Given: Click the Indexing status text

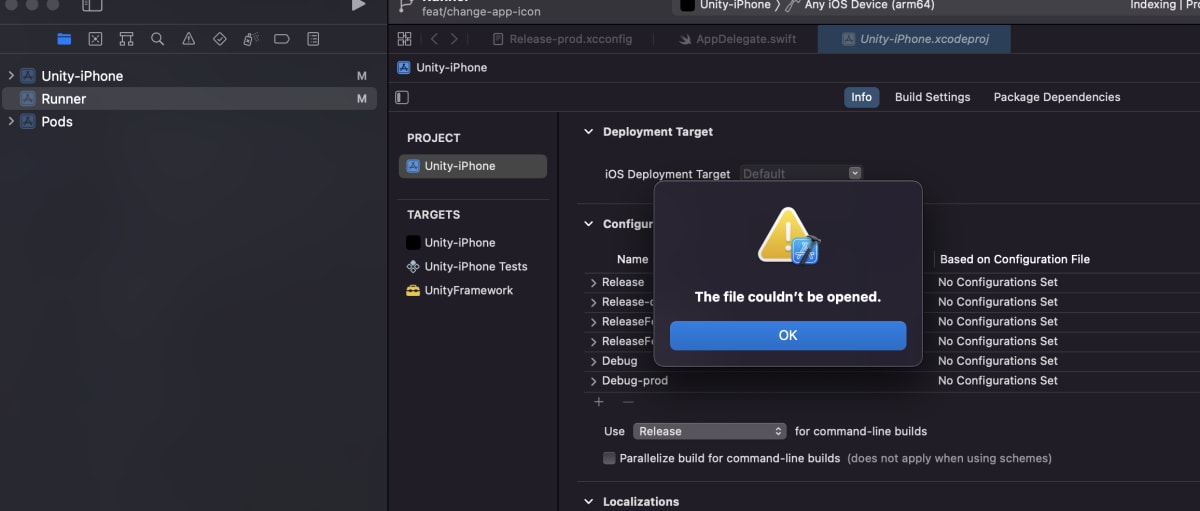Looking at the screenshot, I should (1153, 5).
